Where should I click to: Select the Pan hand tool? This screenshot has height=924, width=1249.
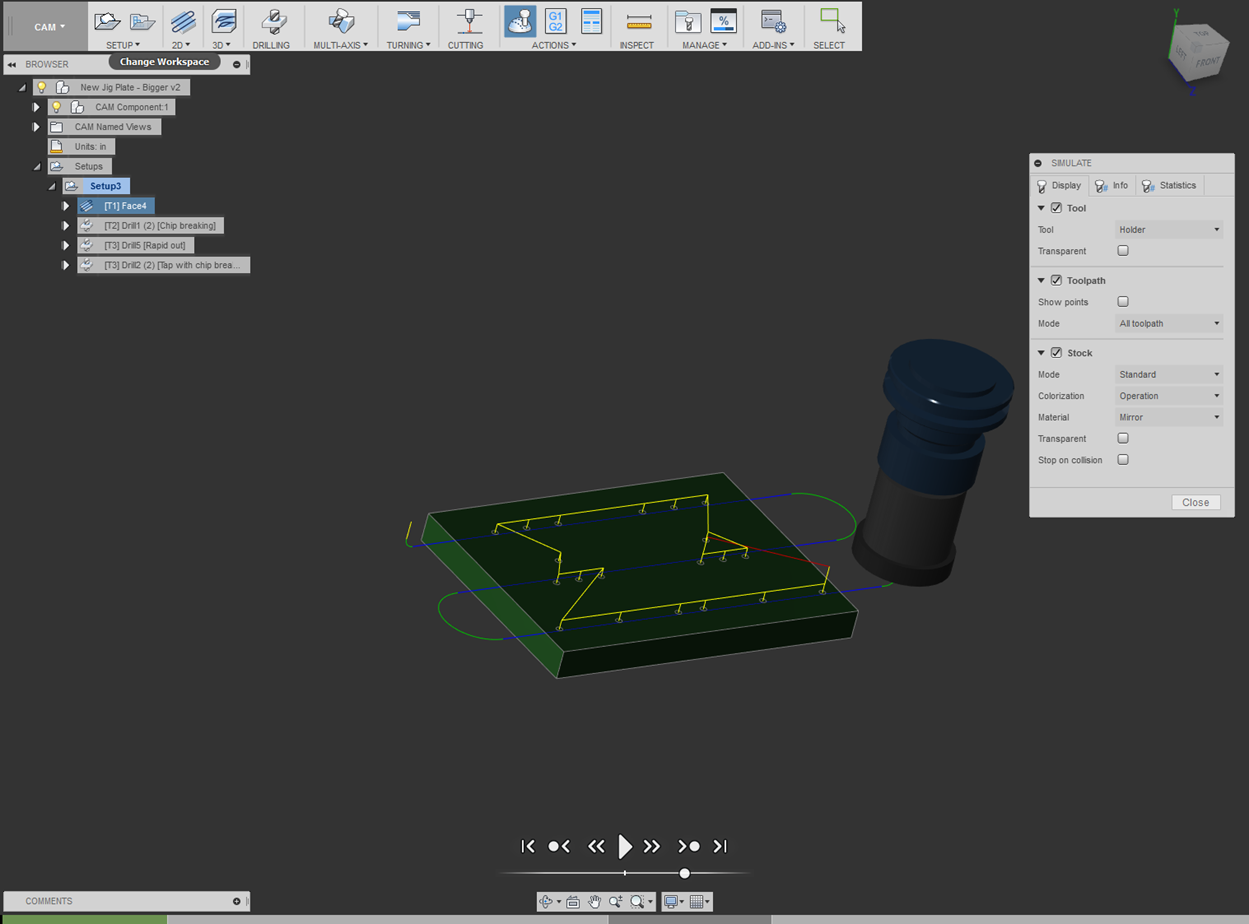pyautogui.click(x=594, y=902)
